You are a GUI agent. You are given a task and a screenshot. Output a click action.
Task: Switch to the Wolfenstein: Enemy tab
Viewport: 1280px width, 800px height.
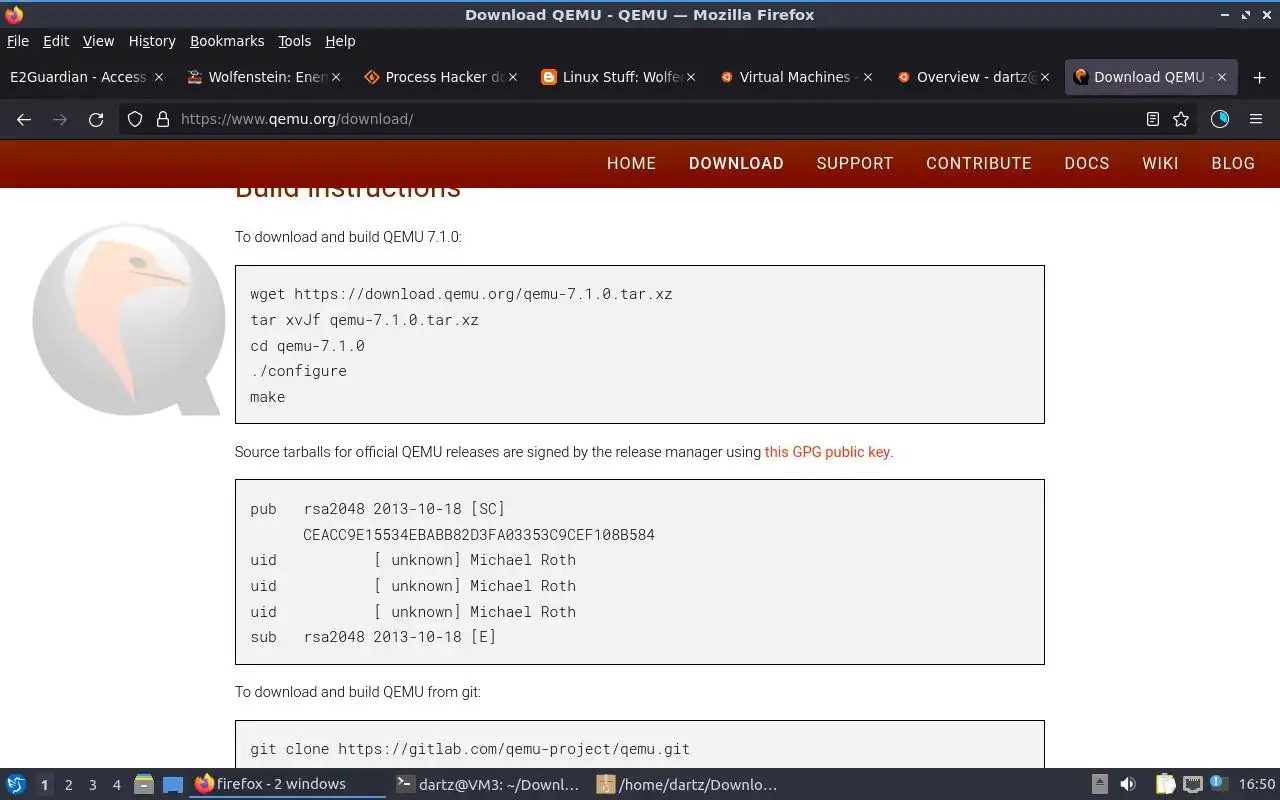pos(265,77)
